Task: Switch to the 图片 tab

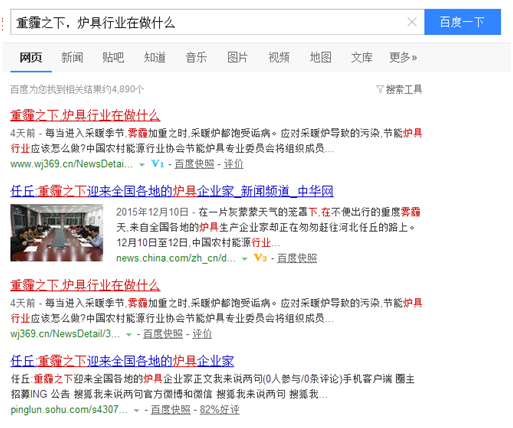Action: point(237,57)
